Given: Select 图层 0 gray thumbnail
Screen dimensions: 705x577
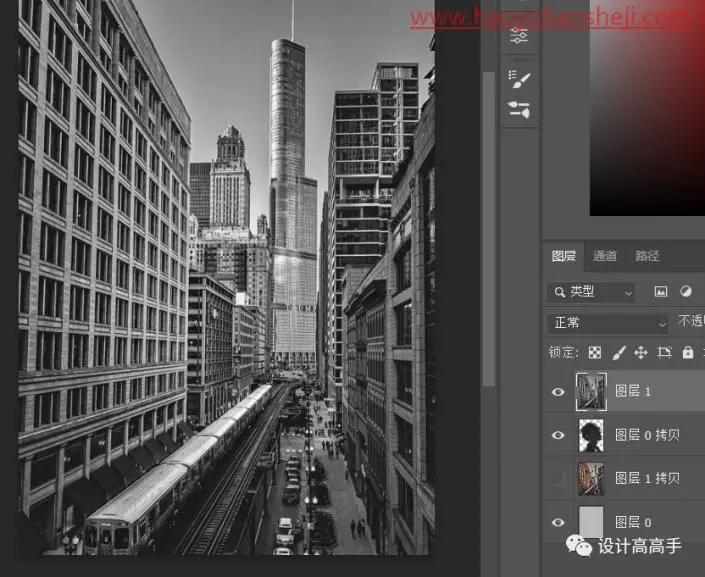Looking at the screenshot, I should pyautogui.click(x=591, y=522).
